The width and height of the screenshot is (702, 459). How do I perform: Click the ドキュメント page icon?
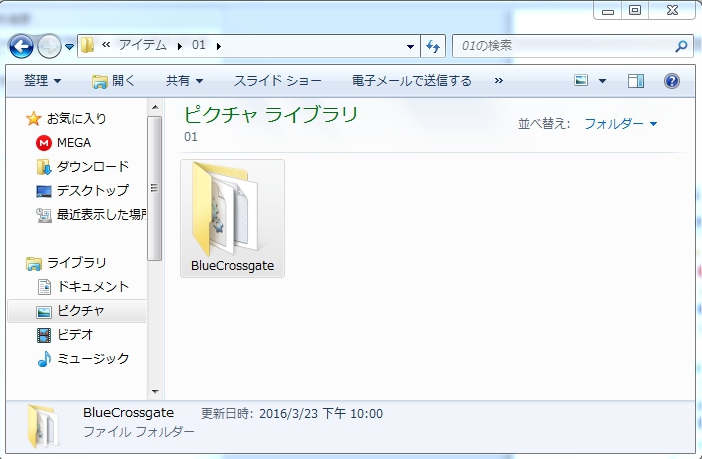click(x=44, y=287)
